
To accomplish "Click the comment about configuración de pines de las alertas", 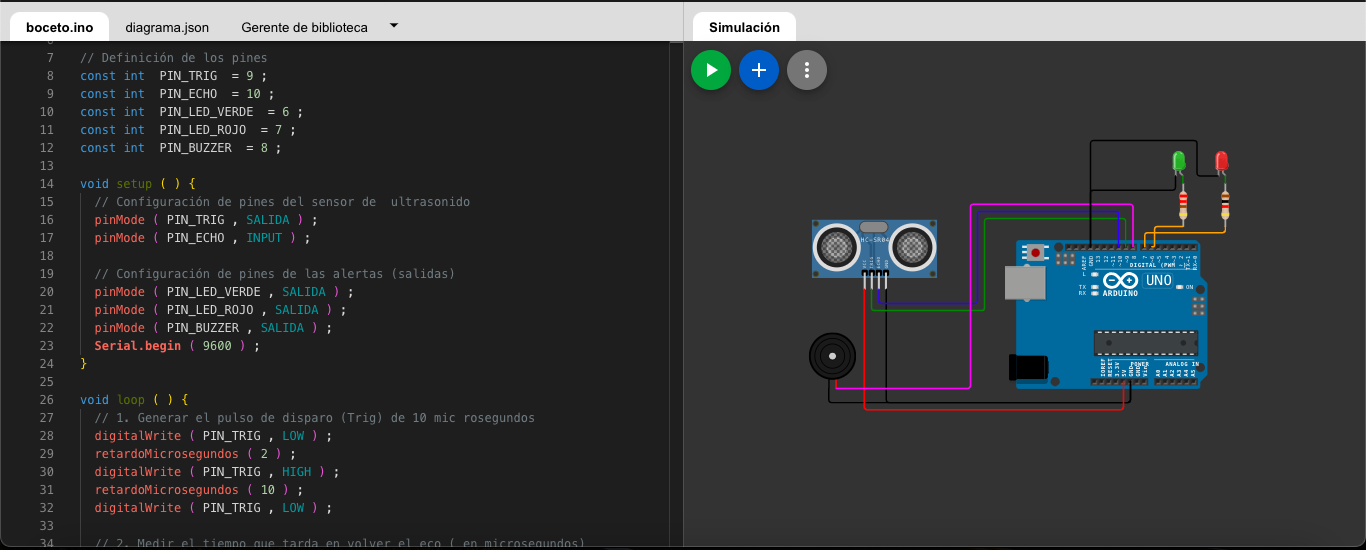I will click(x=275, y=274).
